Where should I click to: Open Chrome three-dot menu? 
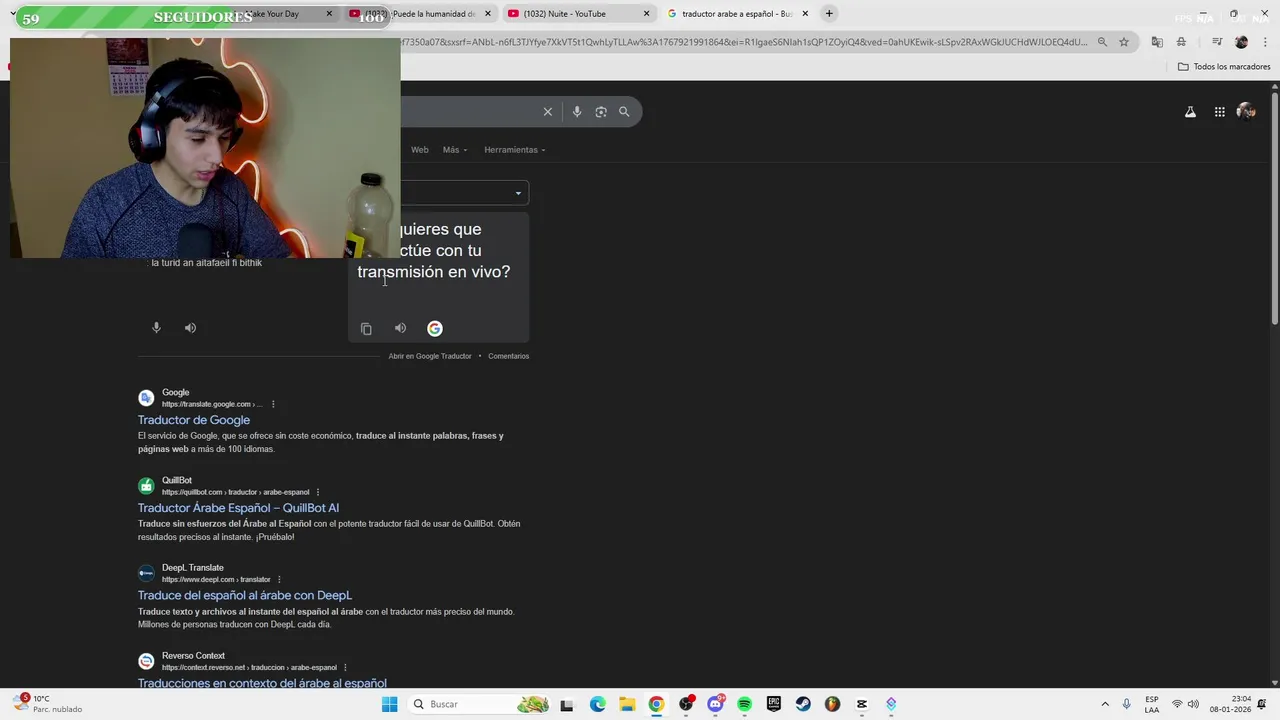pos(1264,42)
